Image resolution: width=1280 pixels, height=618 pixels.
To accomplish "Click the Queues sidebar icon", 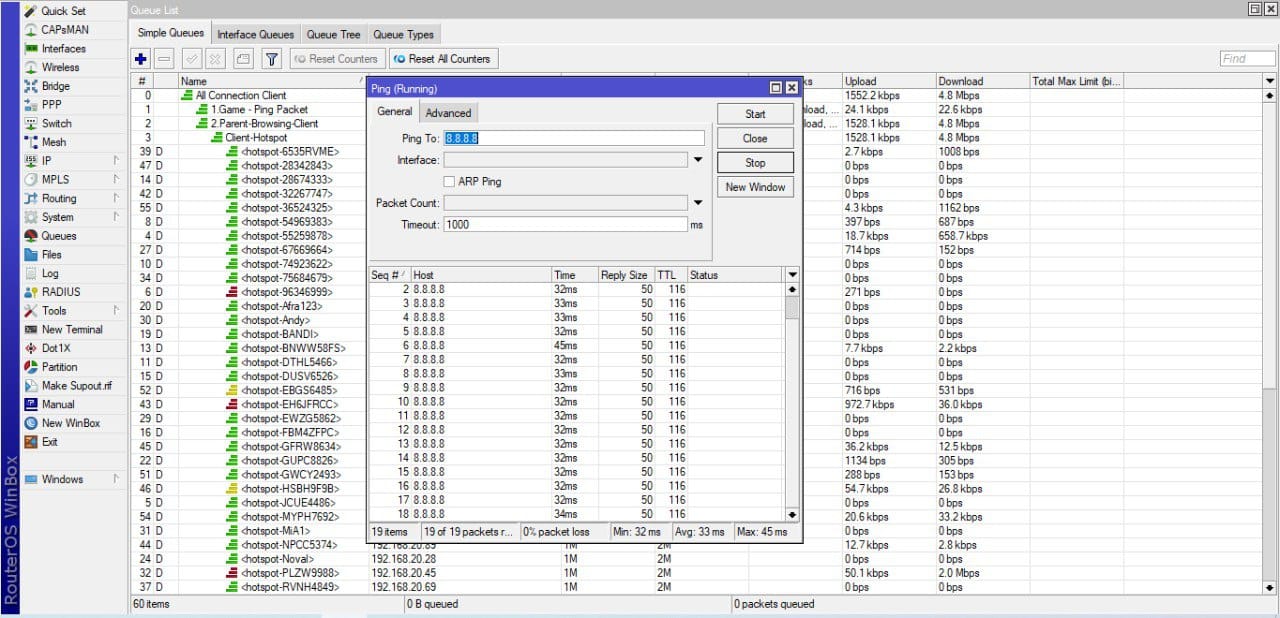I will pyautogui.click(x=31, y=236).
